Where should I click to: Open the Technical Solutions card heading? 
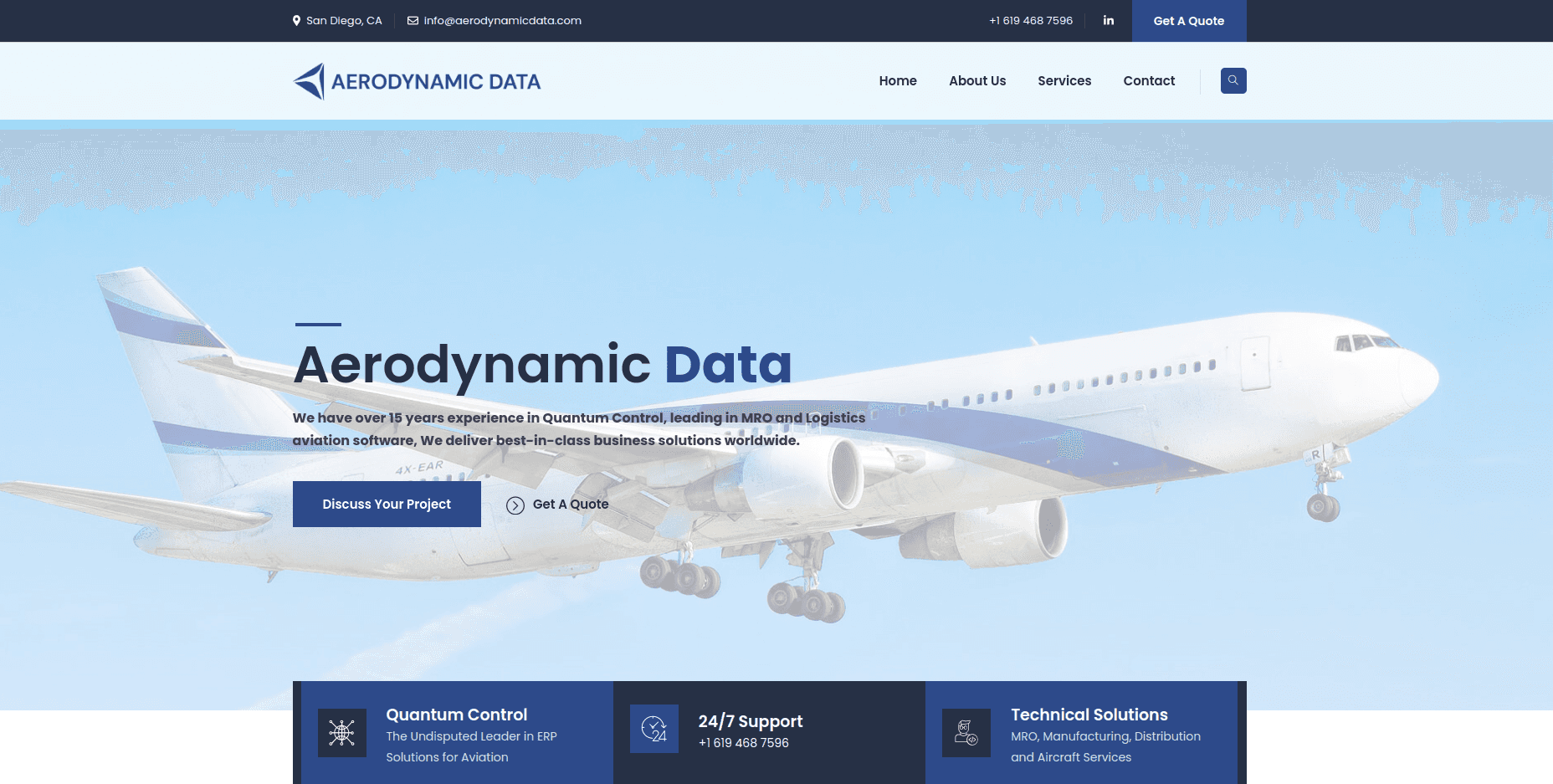pos(1089,715)
